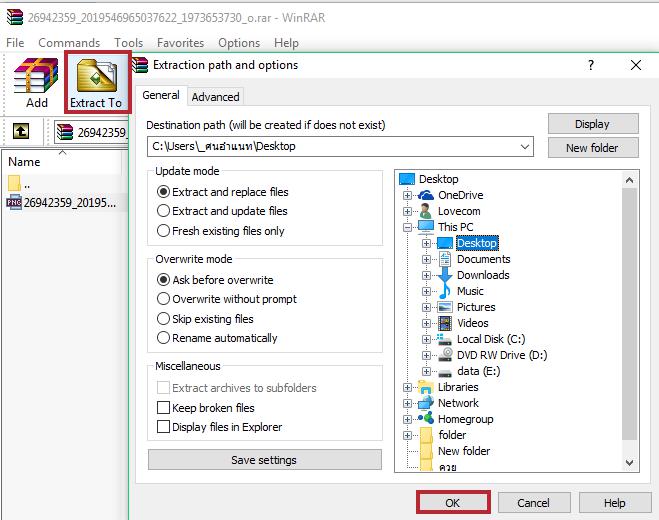Viewport: 659px width, 520px height.
Task: Click the 'New folder' icon in tree
Action: tap(426, 451)
